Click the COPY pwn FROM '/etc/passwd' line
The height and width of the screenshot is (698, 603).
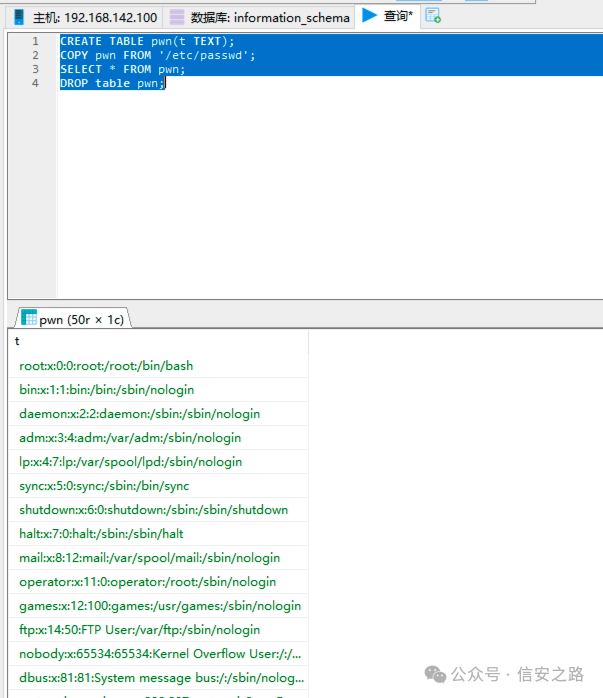158,55
